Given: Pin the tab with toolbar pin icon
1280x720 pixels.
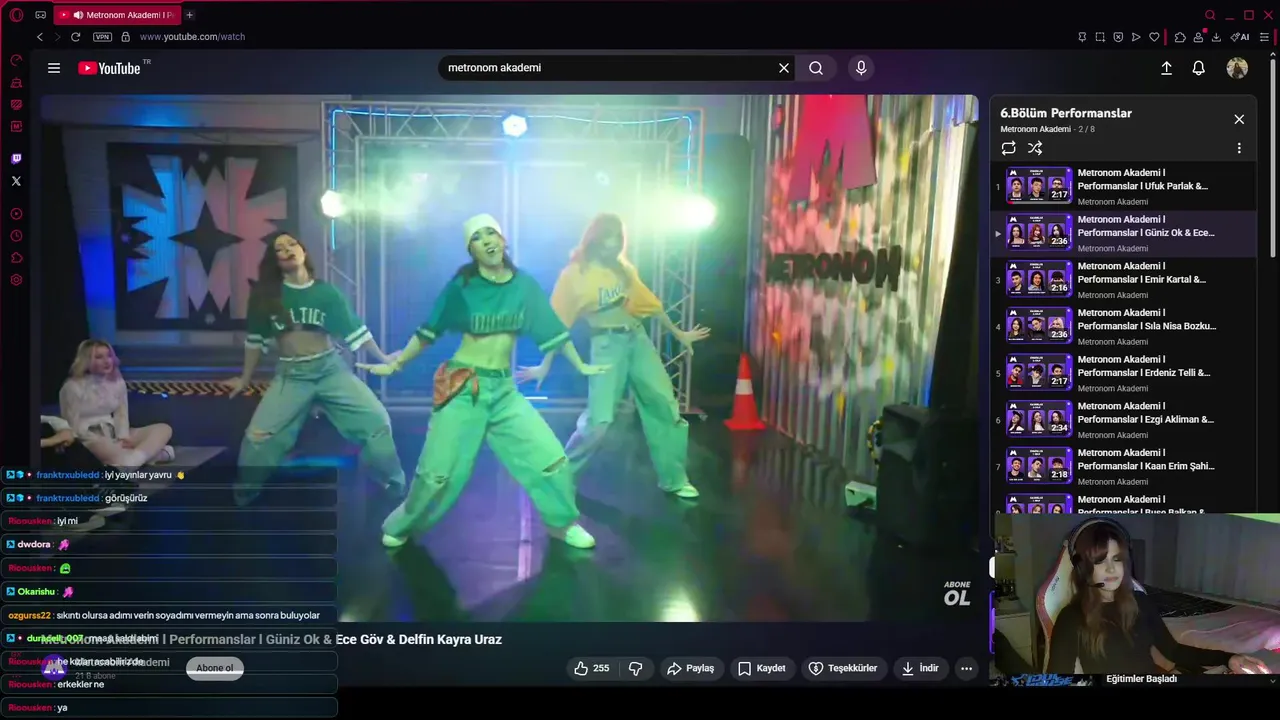Looking at the screenshot, I should coord(1082,37).
